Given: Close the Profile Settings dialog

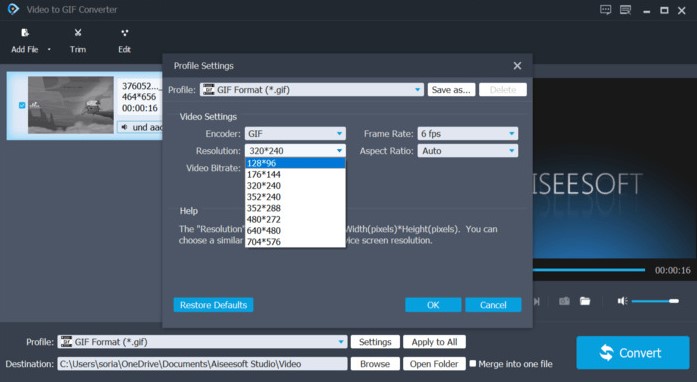Looking at the screenshot, I should pos(517,66).
